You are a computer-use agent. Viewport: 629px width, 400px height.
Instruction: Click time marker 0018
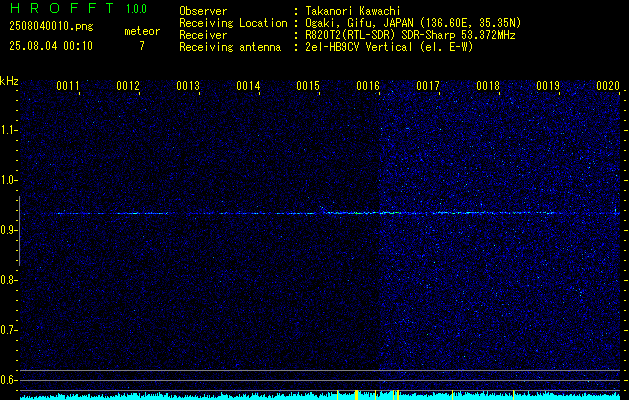(488, 86)
